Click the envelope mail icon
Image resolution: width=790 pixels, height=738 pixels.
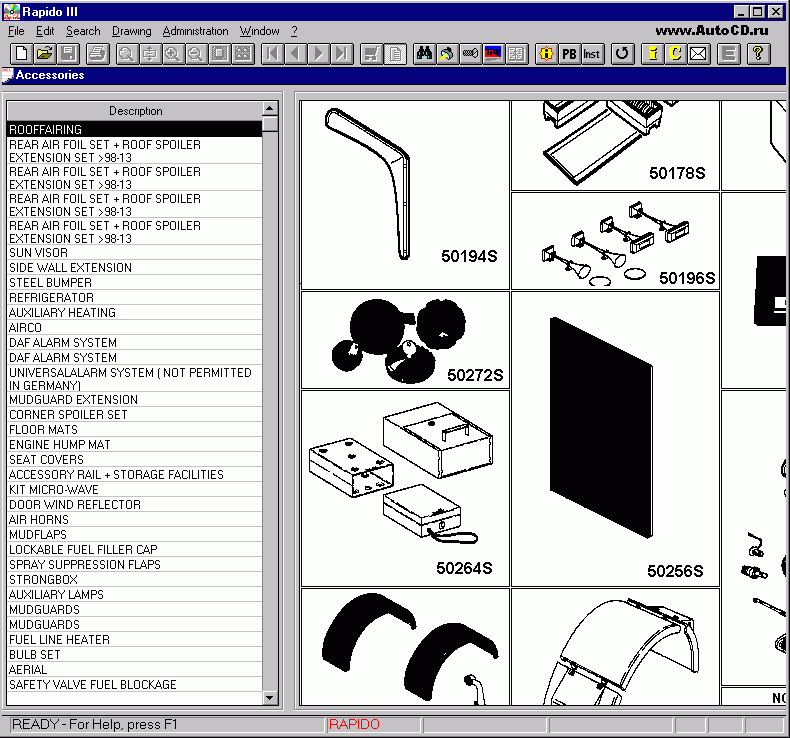click(699, 53)
